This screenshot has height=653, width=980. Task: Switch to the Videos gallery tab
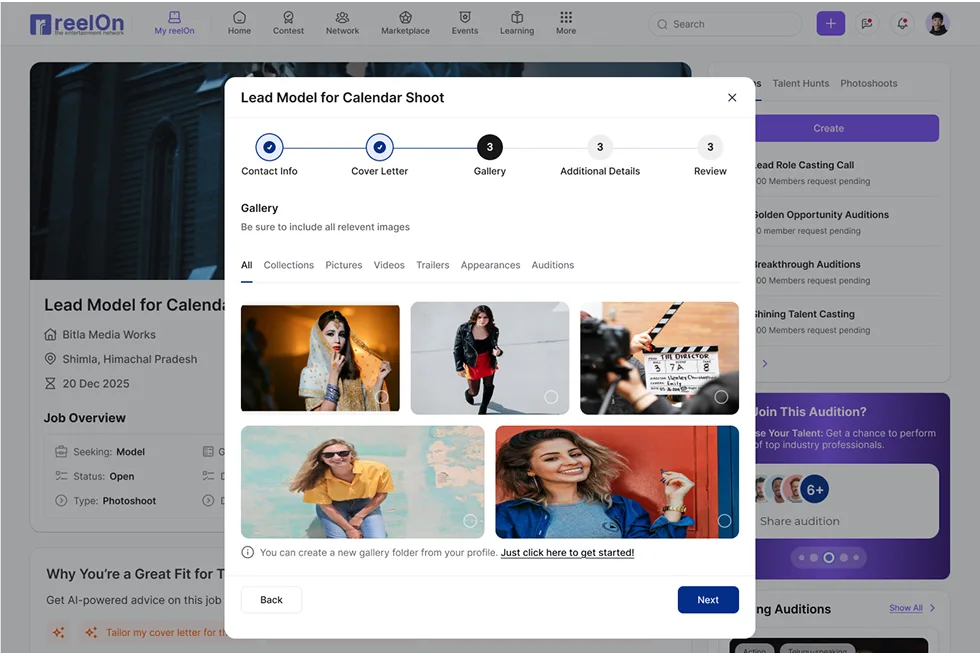click(389, 265)
